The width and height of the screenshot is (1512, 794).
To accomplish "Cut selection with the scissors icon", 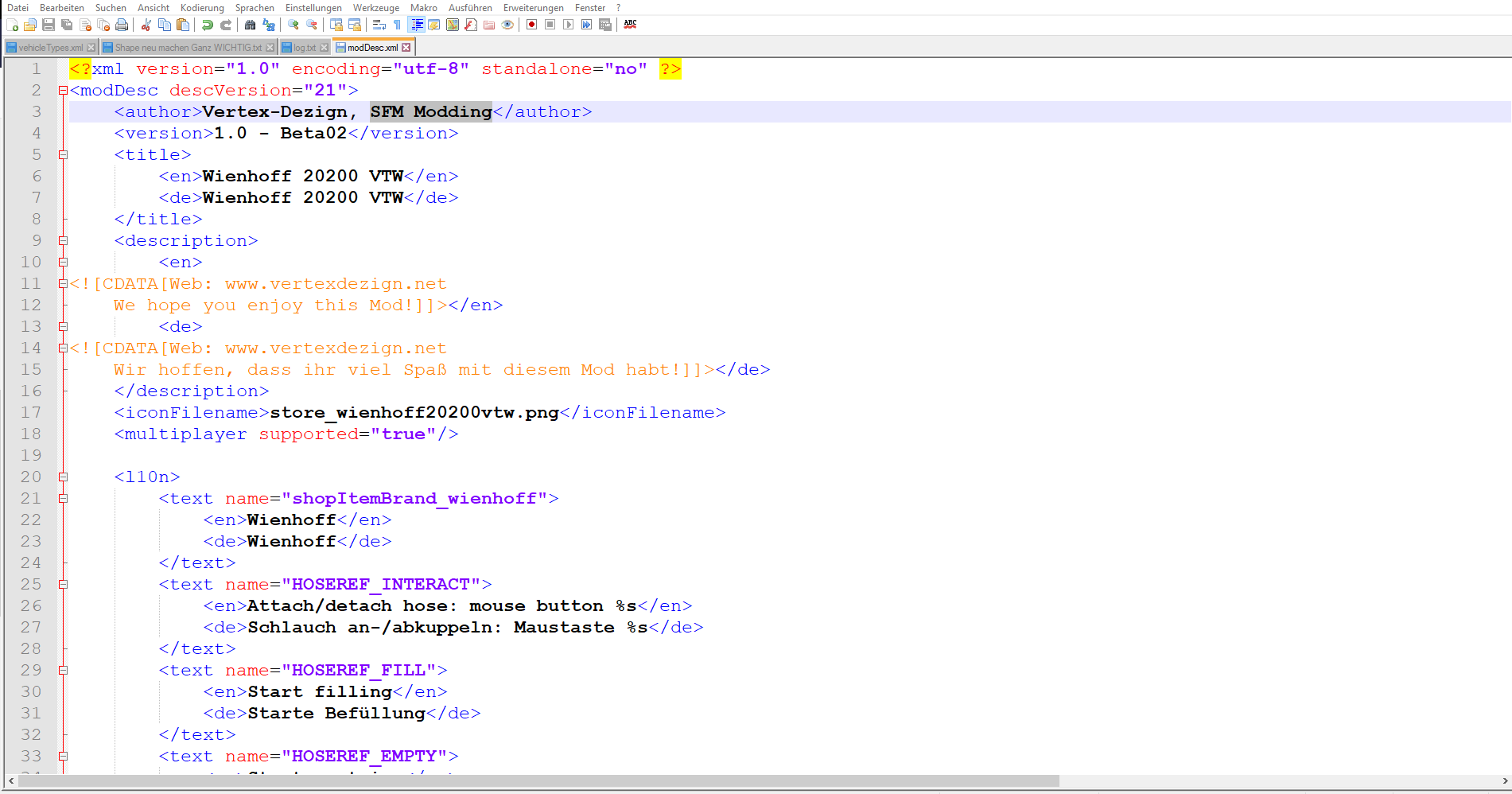I will 146,25.
